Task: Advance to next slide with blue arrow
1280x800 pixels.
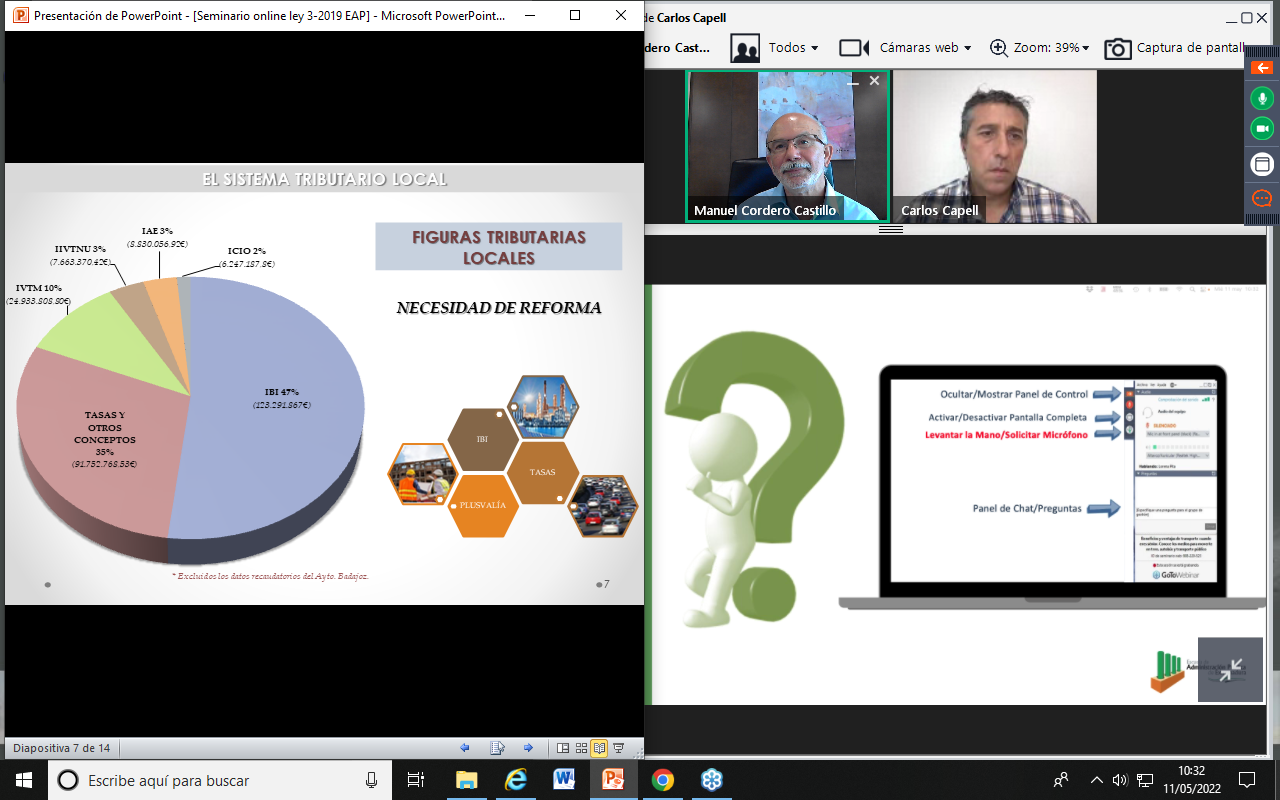Action: tap(528, 748)
